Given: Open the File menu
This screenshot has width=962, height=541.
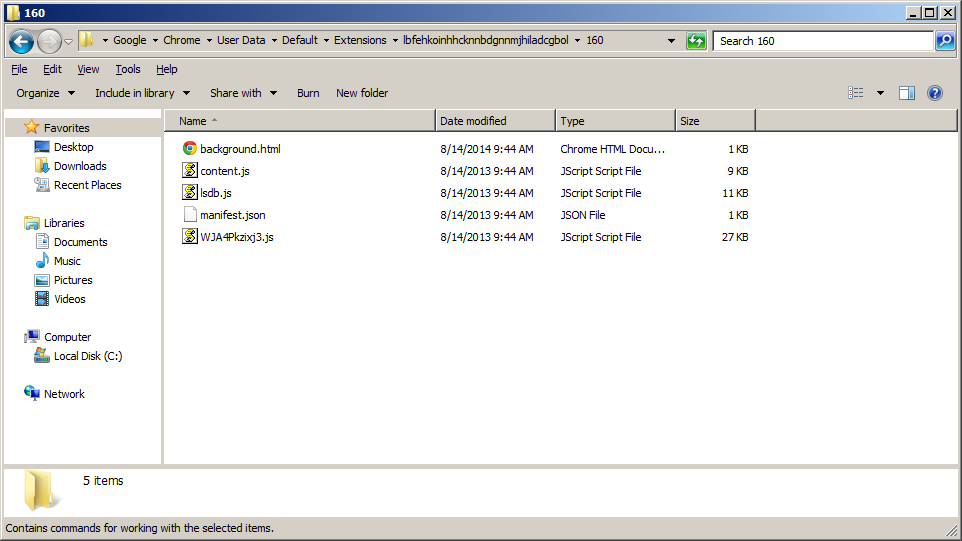Looking at the screenshot, I should tap(19, 69).
